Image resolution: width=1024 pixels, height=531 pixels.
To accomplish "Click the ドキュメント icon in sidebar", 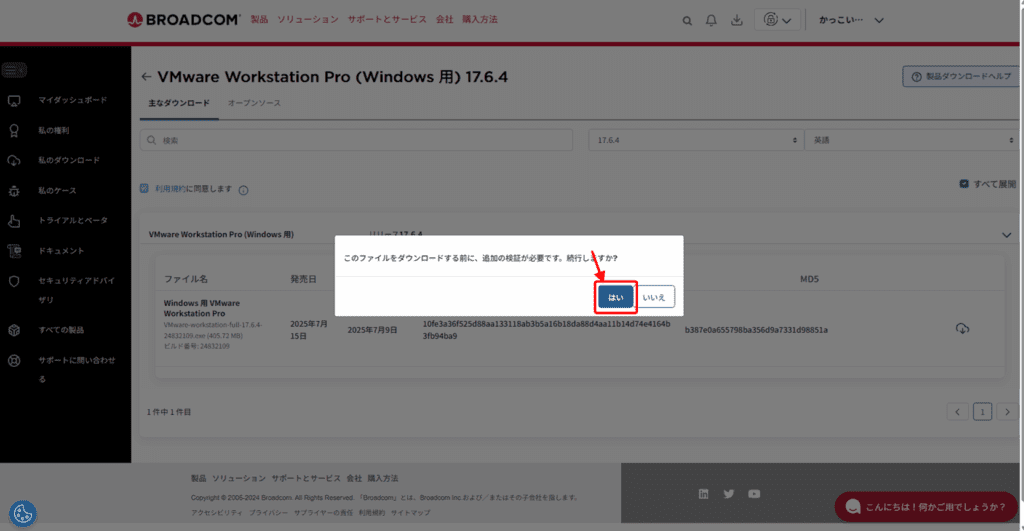I will pyautogui.click(x=14, y=251).
